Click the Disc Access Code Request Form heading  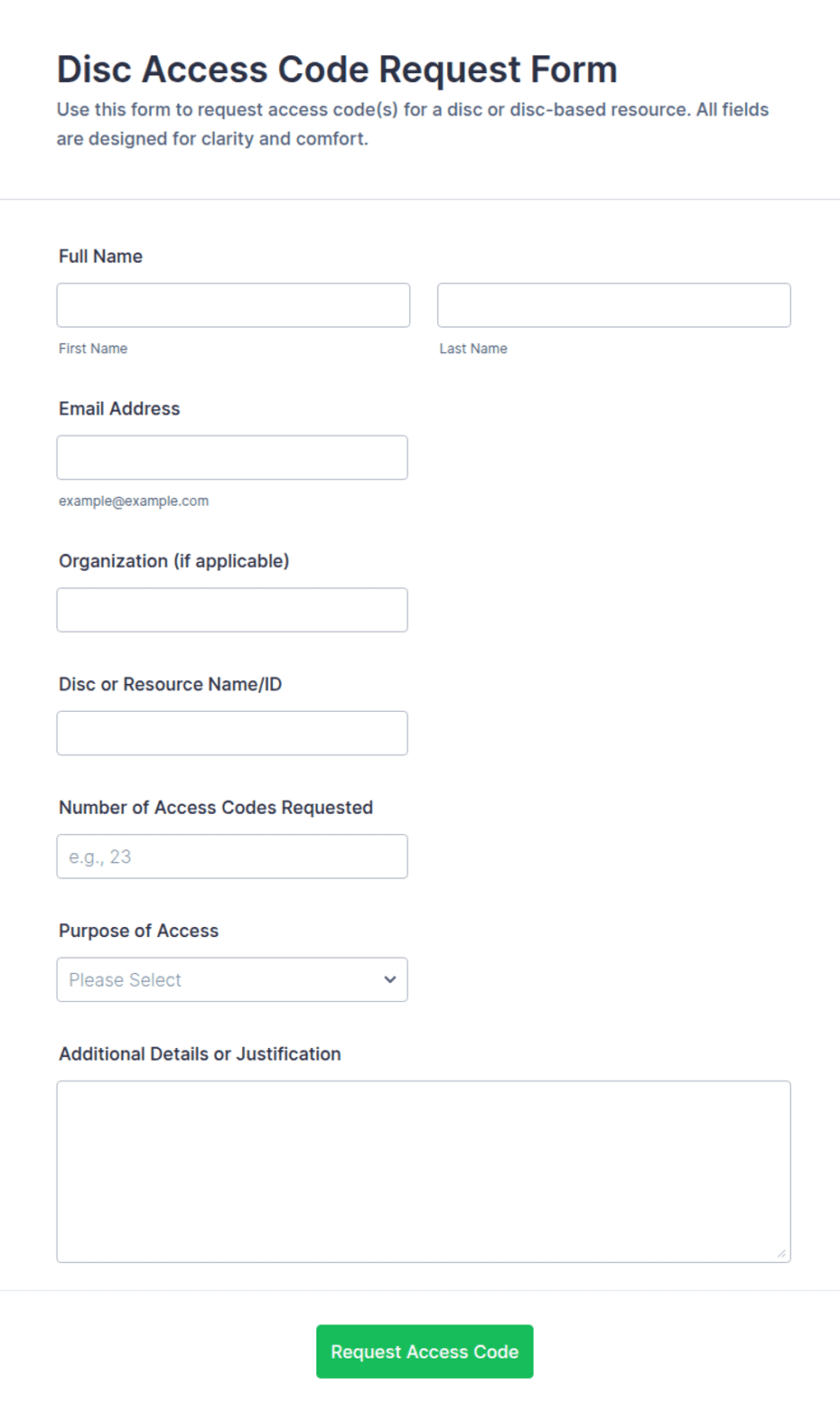point(337,70)
